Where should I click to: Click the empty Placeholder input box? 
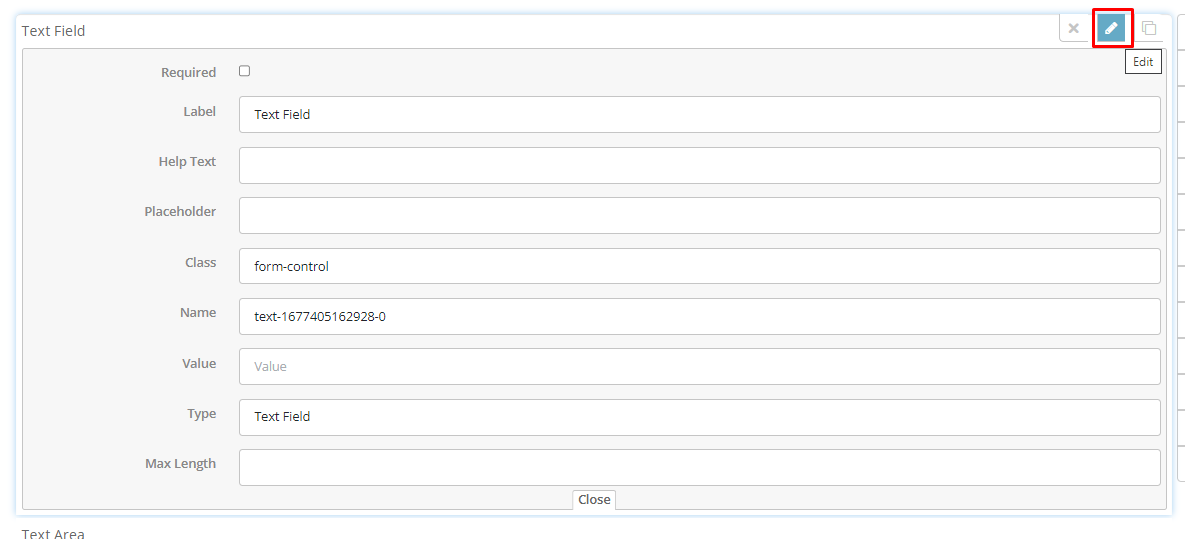[x=699, y=216]
